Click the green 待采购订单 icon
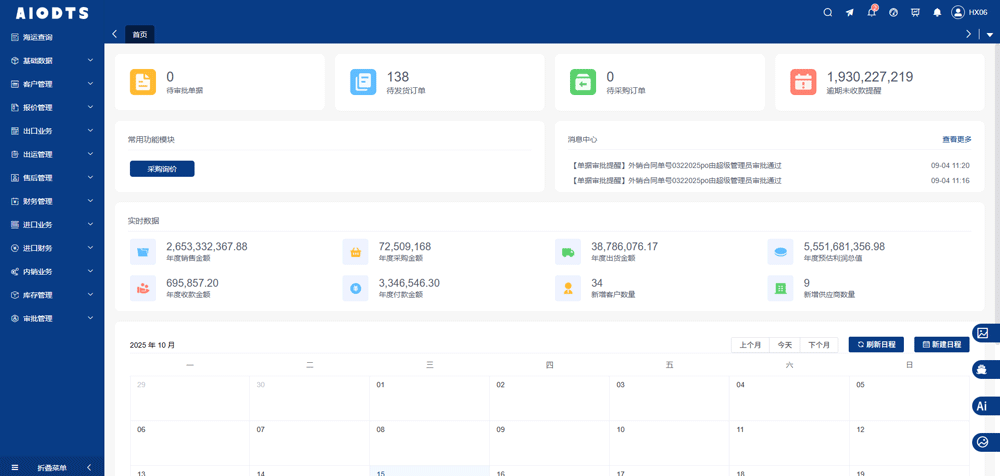 tap(583, 82)
